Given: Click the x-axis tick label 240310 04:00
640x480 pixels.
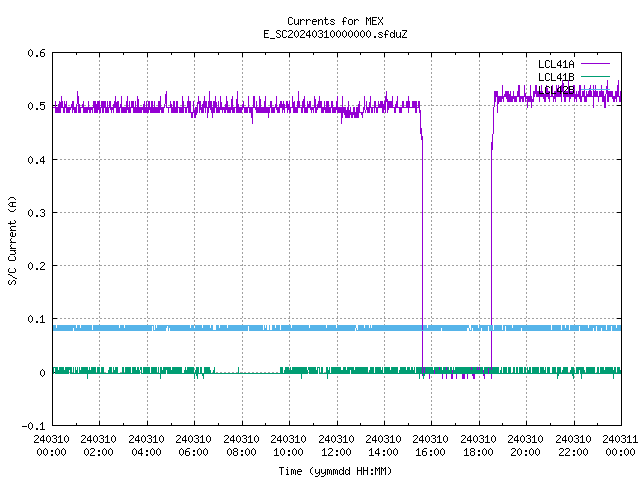Looking at the screenshot, I should (146, 445).
